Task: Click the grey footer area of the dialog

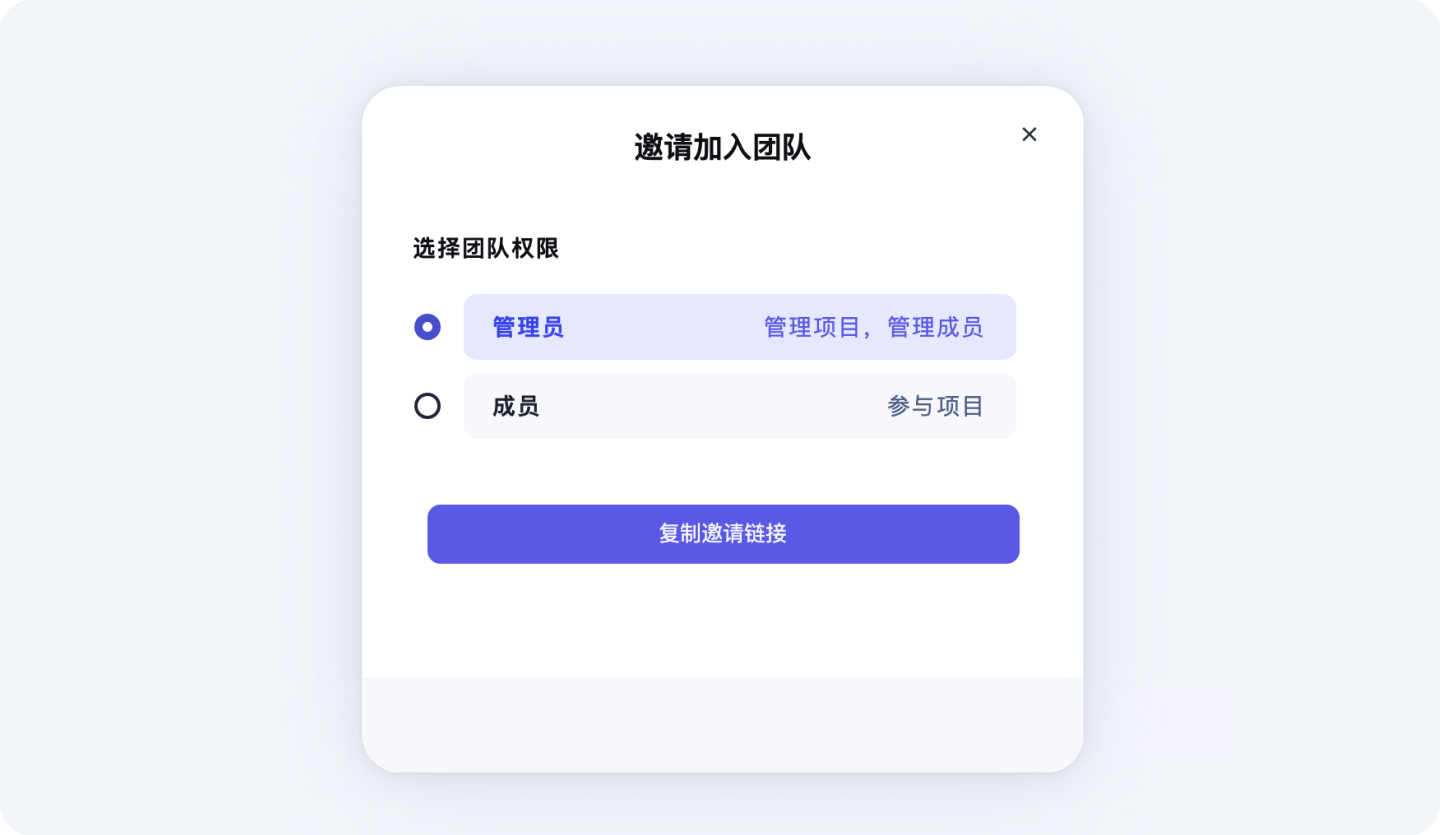Action: tap(722, 724)
